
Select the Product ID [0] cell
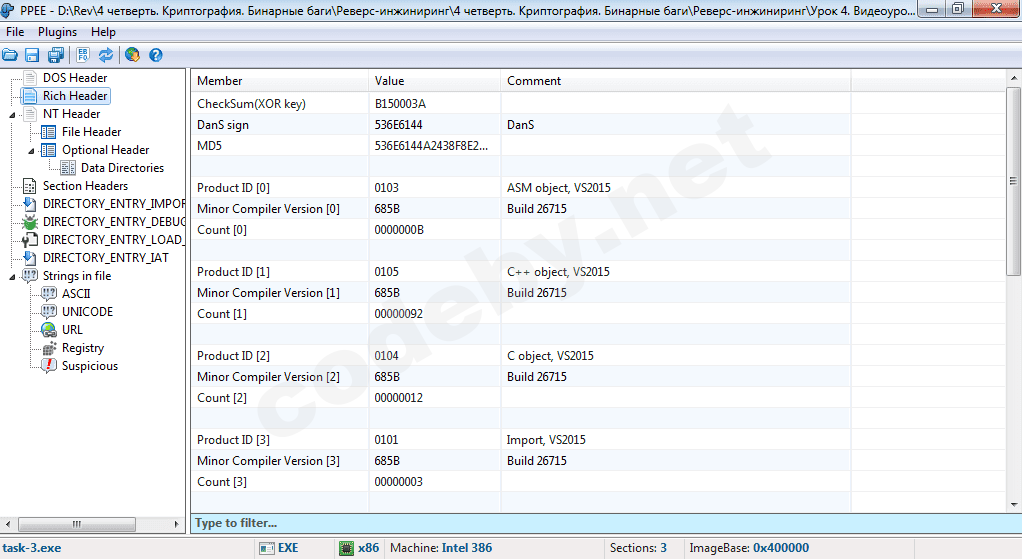(280, 188)
